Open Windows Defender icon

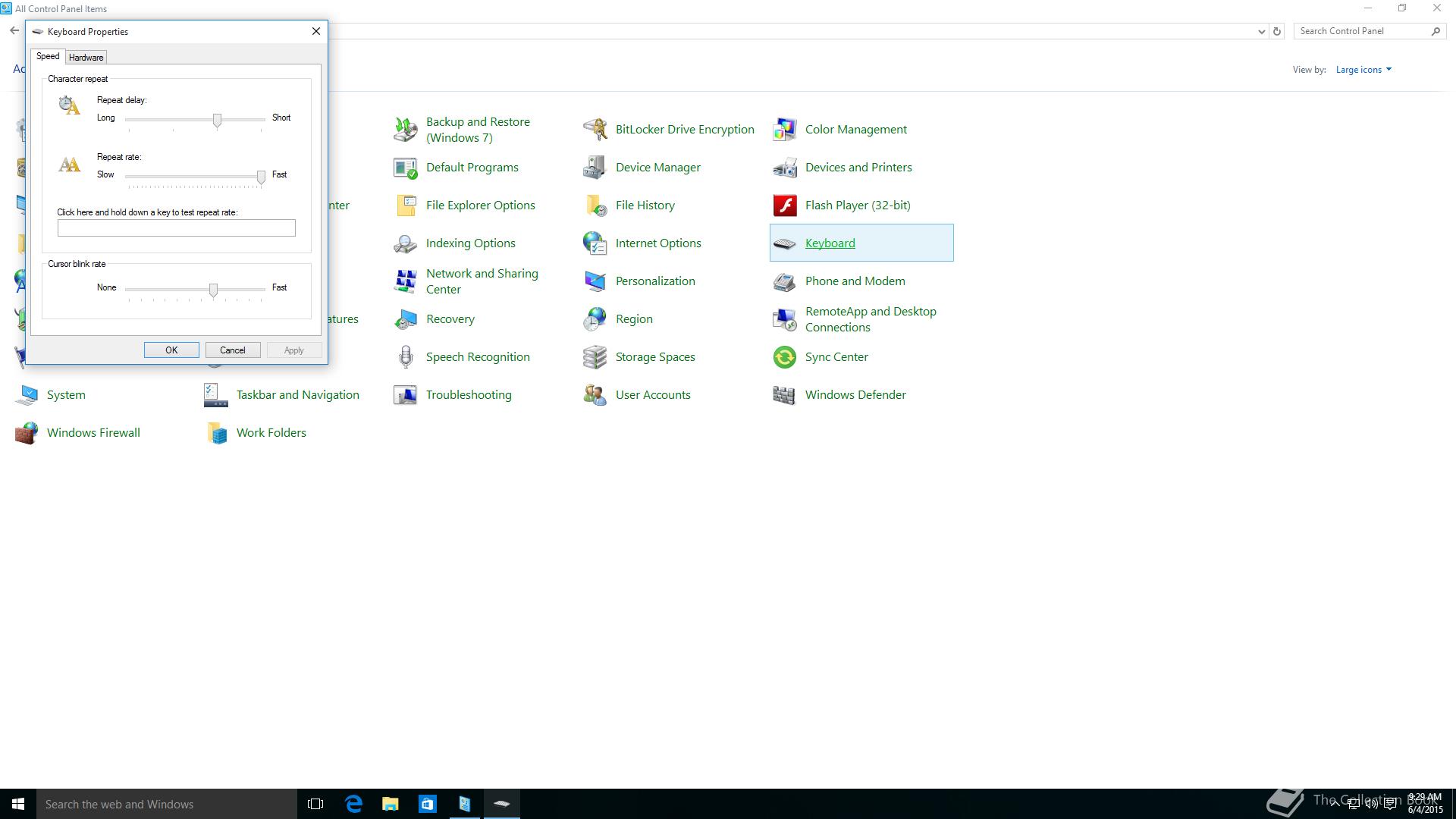[x=784, y=395]
